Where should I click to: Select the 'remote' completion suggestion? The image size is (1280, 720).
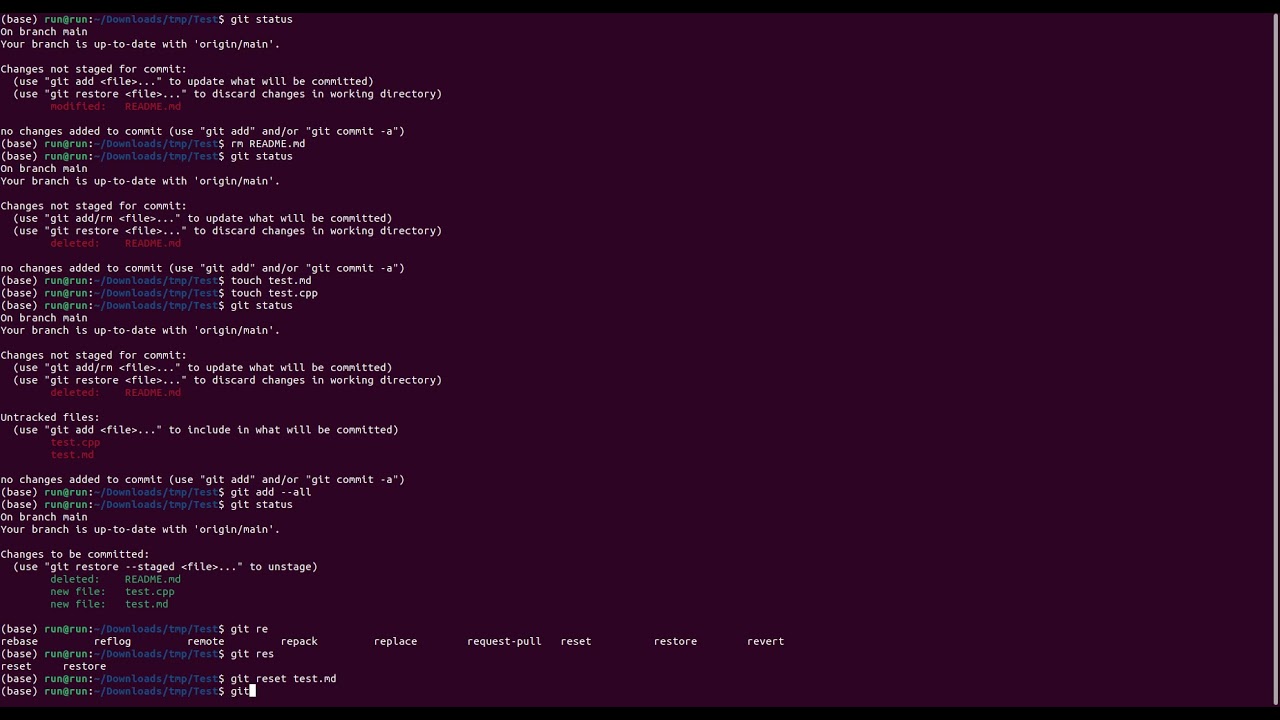[205, 641]
